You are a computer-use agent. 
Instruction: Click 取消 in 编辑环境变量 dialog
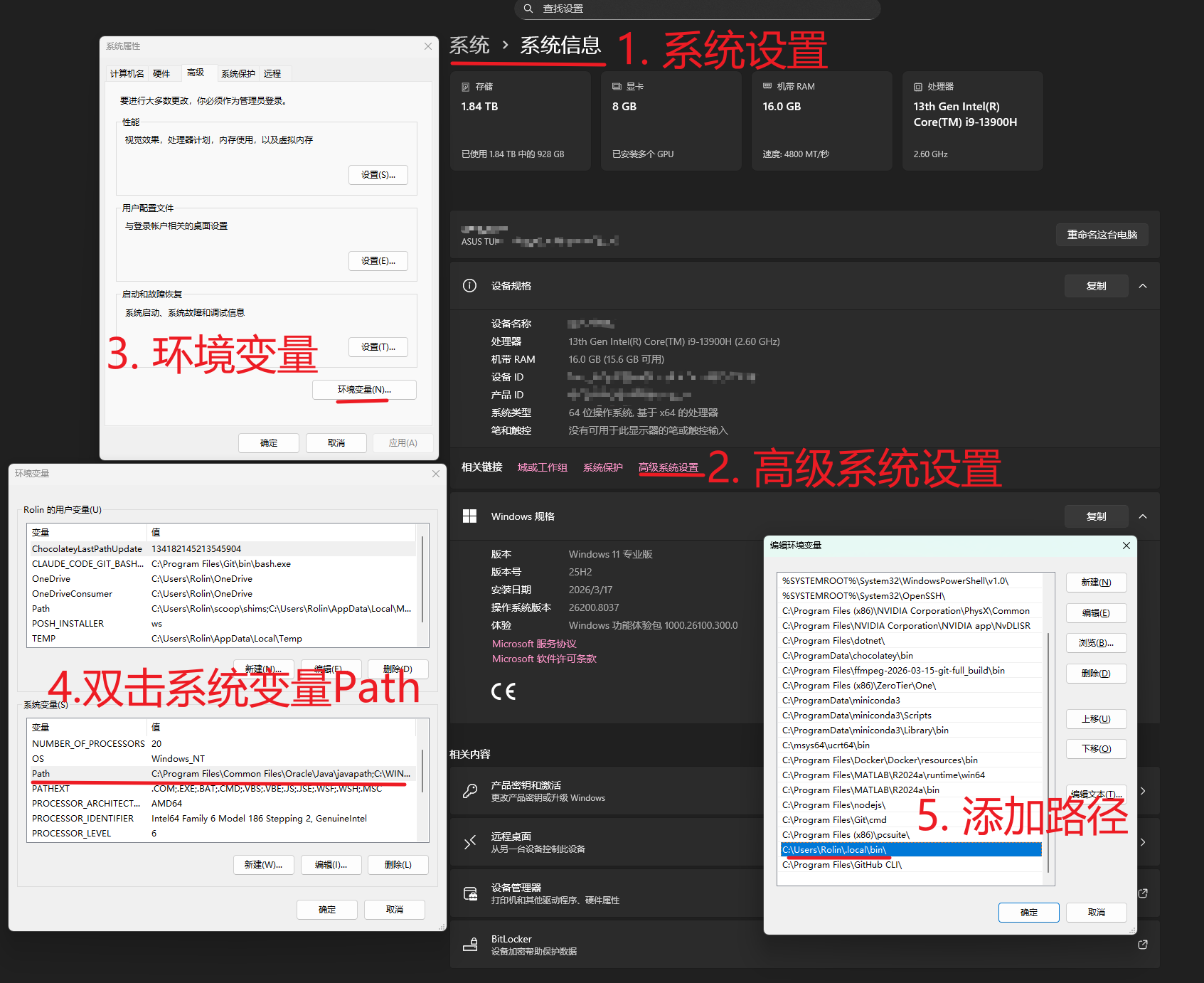coord(1097,913)
